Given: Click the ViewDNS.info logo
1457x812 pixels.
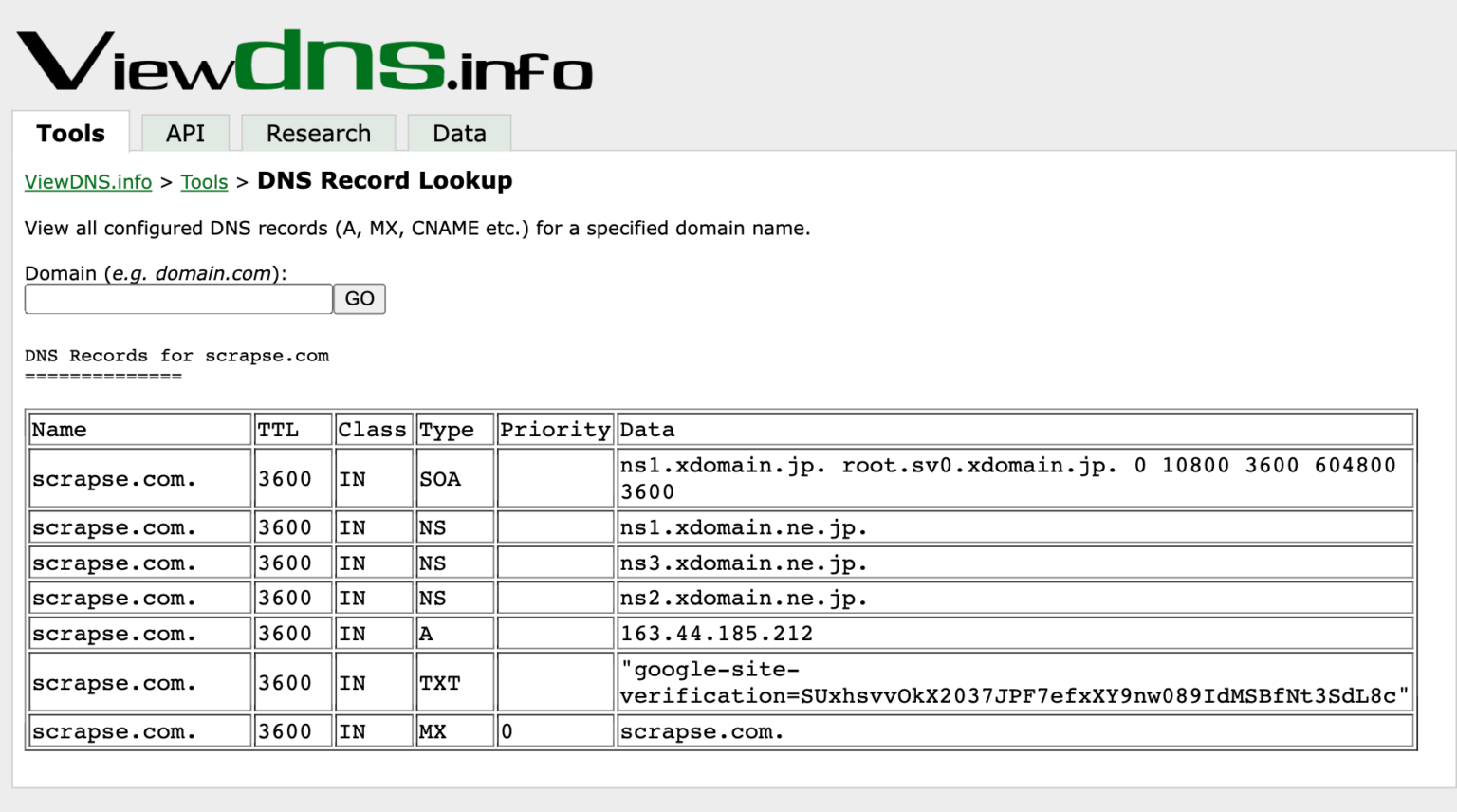Looking at the screenshot, I should 304,57.
